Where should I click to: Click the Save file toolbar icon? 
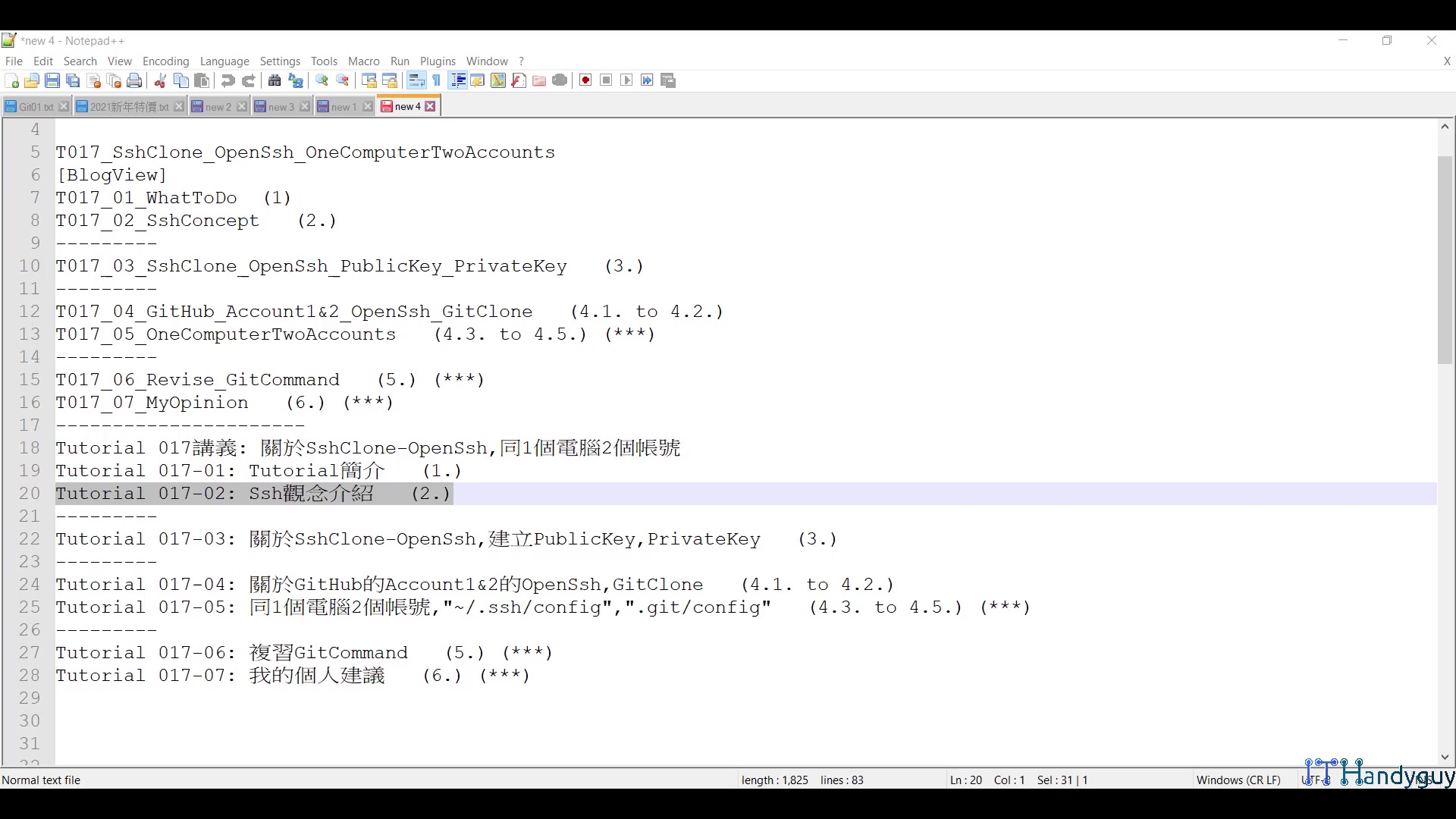52,80
